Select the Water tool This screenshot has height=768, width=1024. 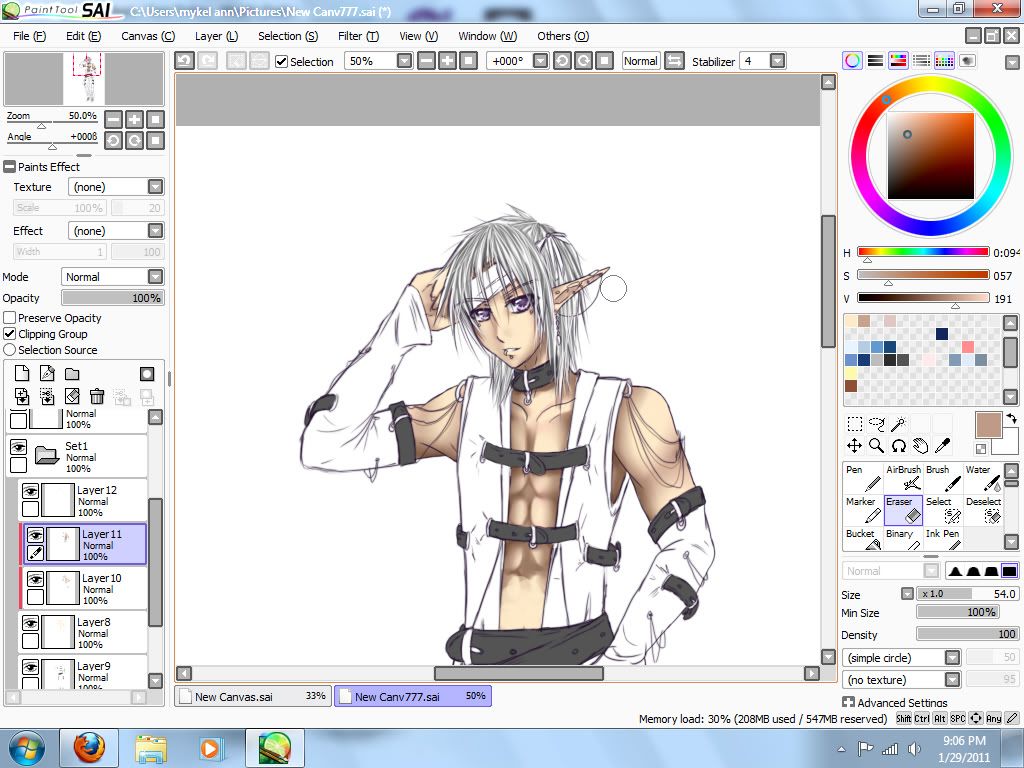click(x=983, y=478)
